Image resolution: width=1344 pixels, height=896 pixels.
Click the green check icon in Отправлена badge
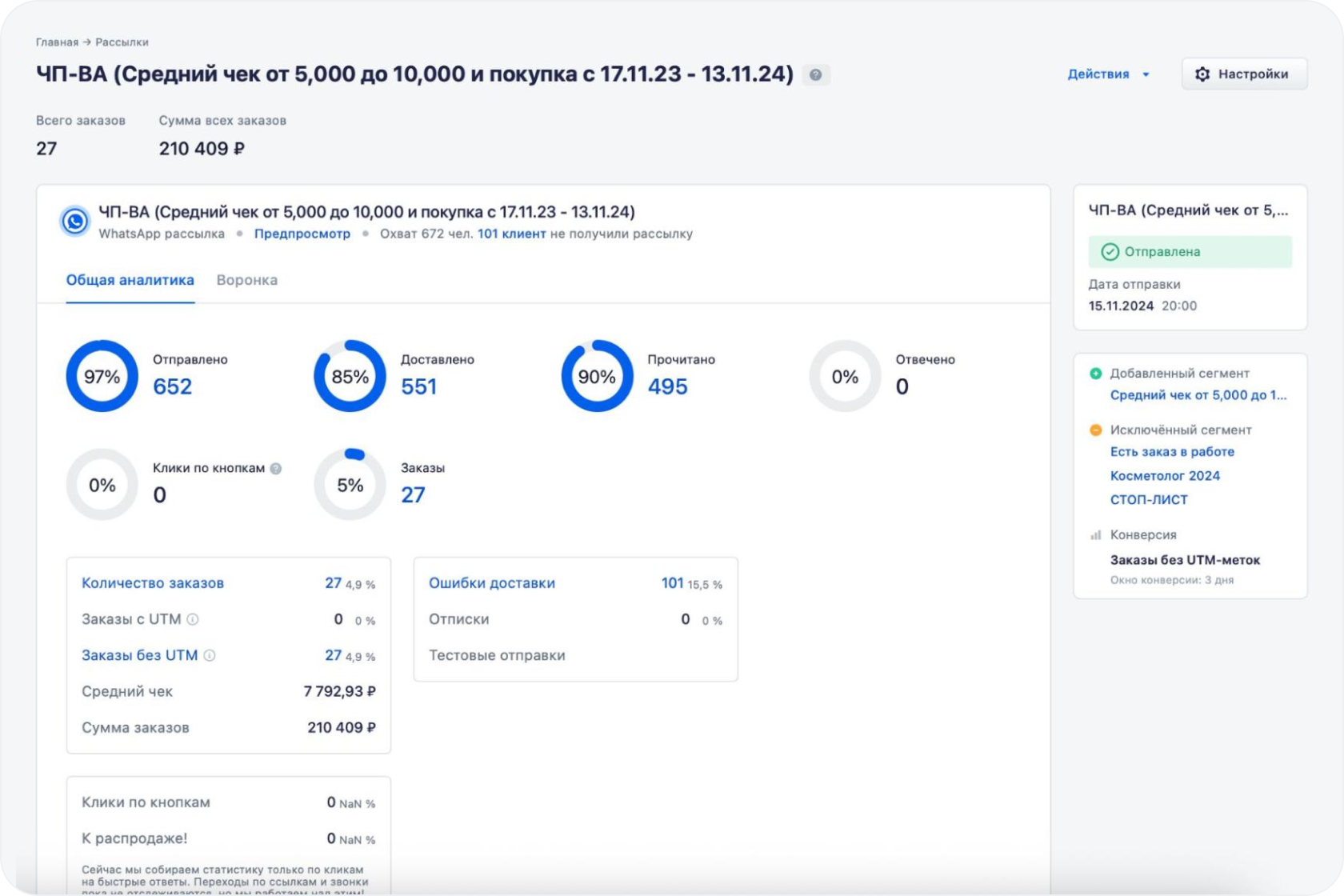(1109, 251)
